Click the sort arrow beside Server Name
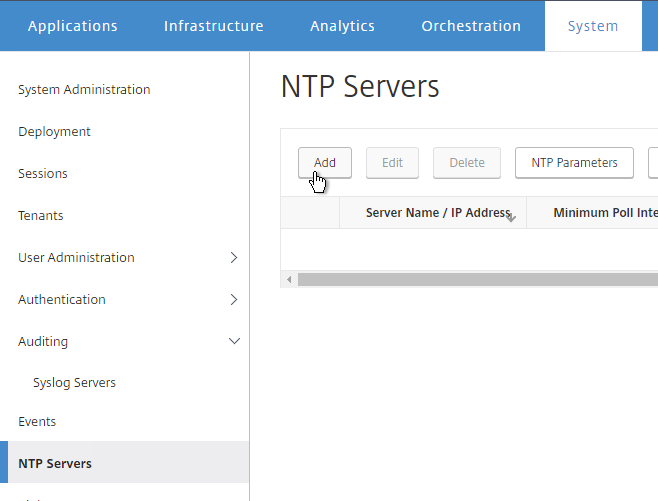Viewport: 658px width, 501px height. pyautogui.click(x=511, y=217)
